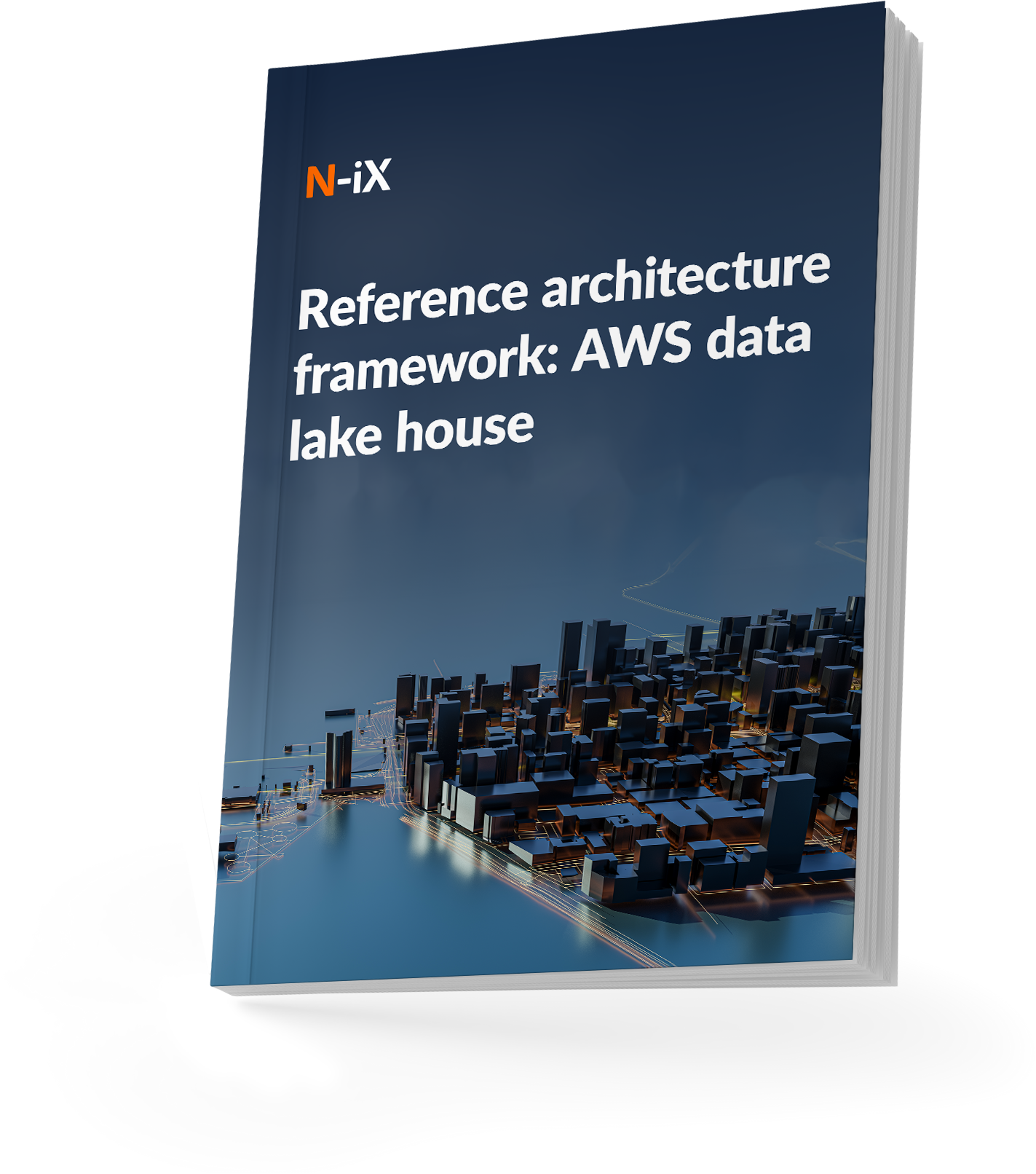Viewport: 1036px width, 1174px height.
Task: Click the "AWS" text in the title
Action: 631,347
